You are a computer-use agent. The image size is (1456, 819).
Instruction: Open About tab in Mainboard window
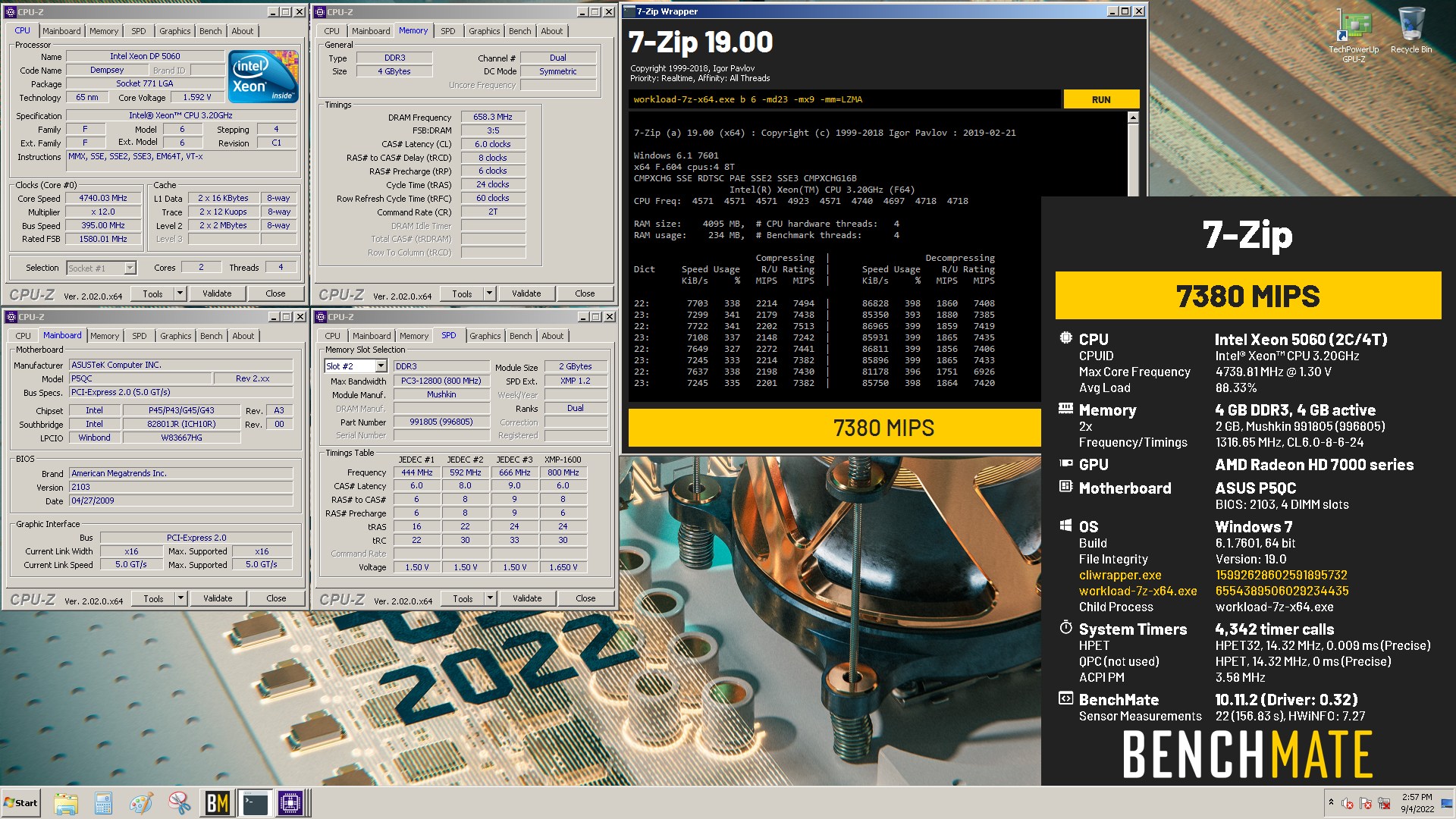(x=243, y=336)
